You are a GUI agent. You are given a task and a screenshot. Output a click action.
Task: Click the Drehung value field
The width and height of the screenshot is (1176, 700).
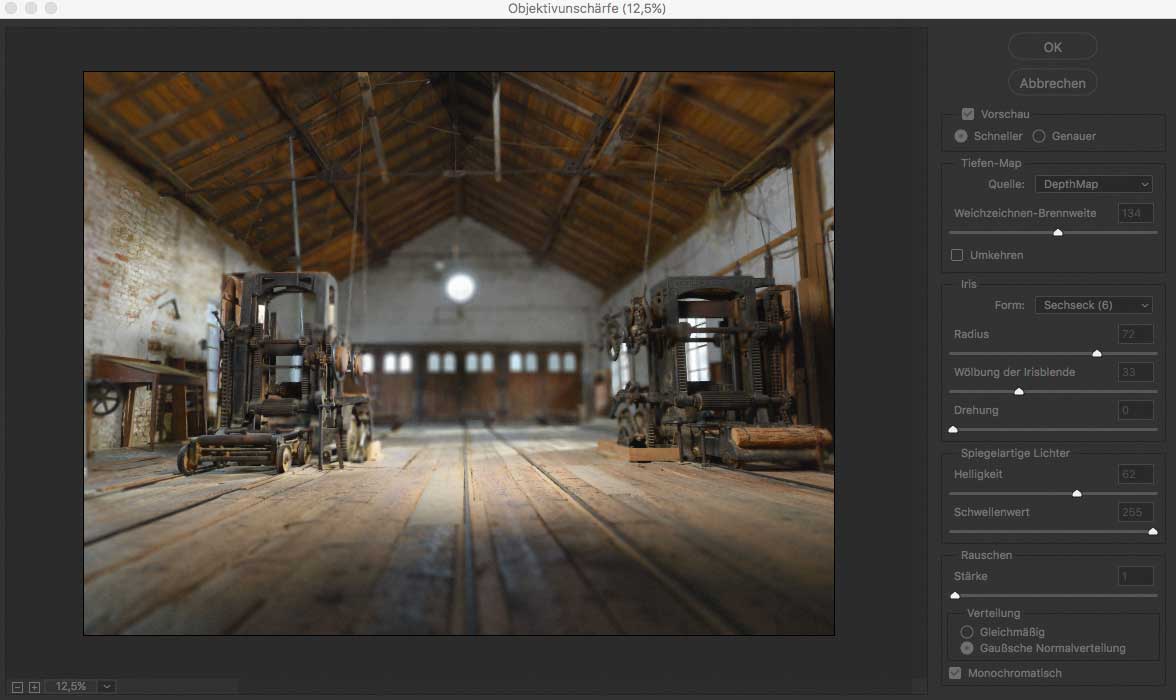click(x=1136, y=410)
